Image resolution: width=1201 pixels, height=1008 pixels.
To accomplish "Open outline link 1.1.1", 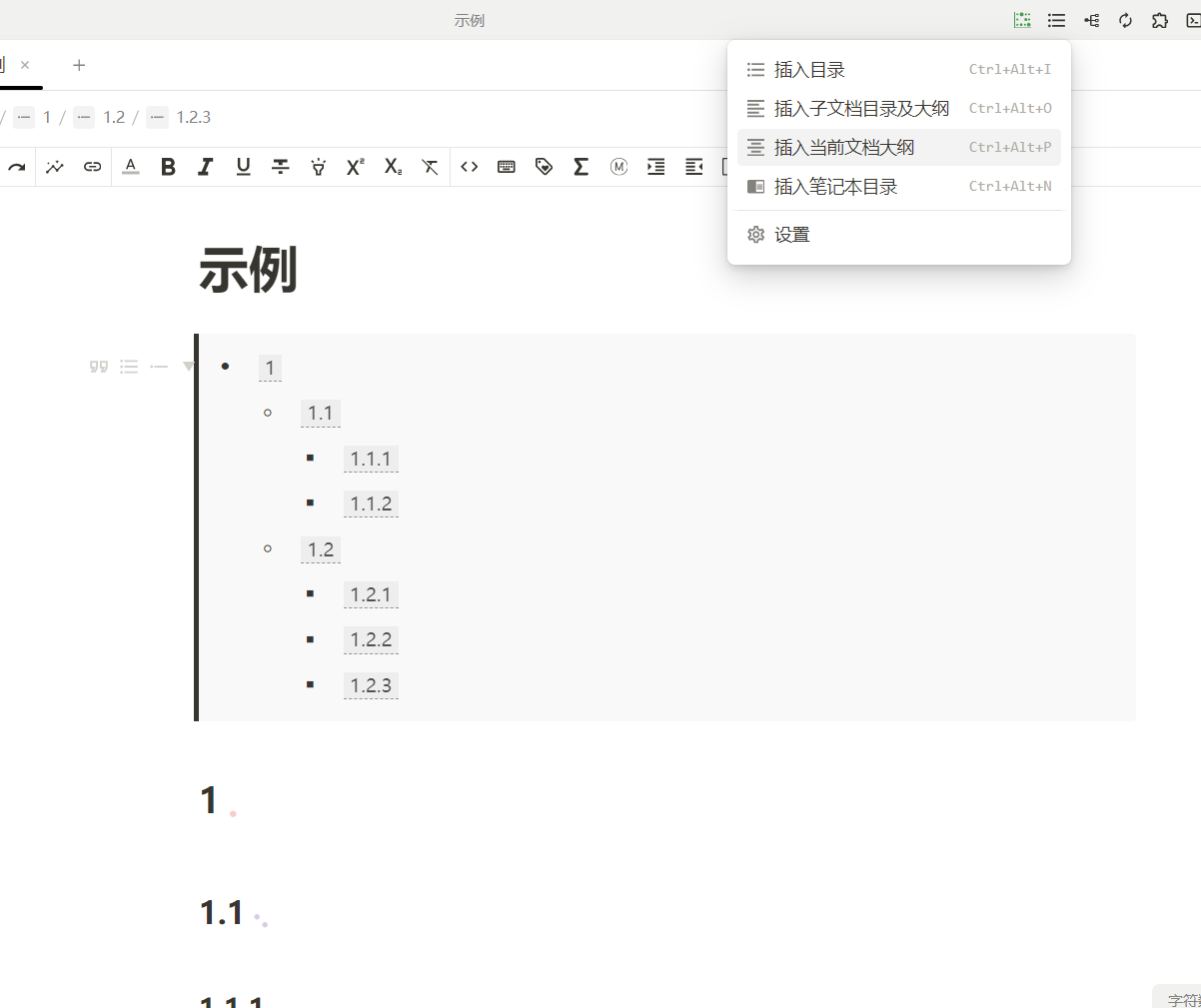I will [371, 460].
